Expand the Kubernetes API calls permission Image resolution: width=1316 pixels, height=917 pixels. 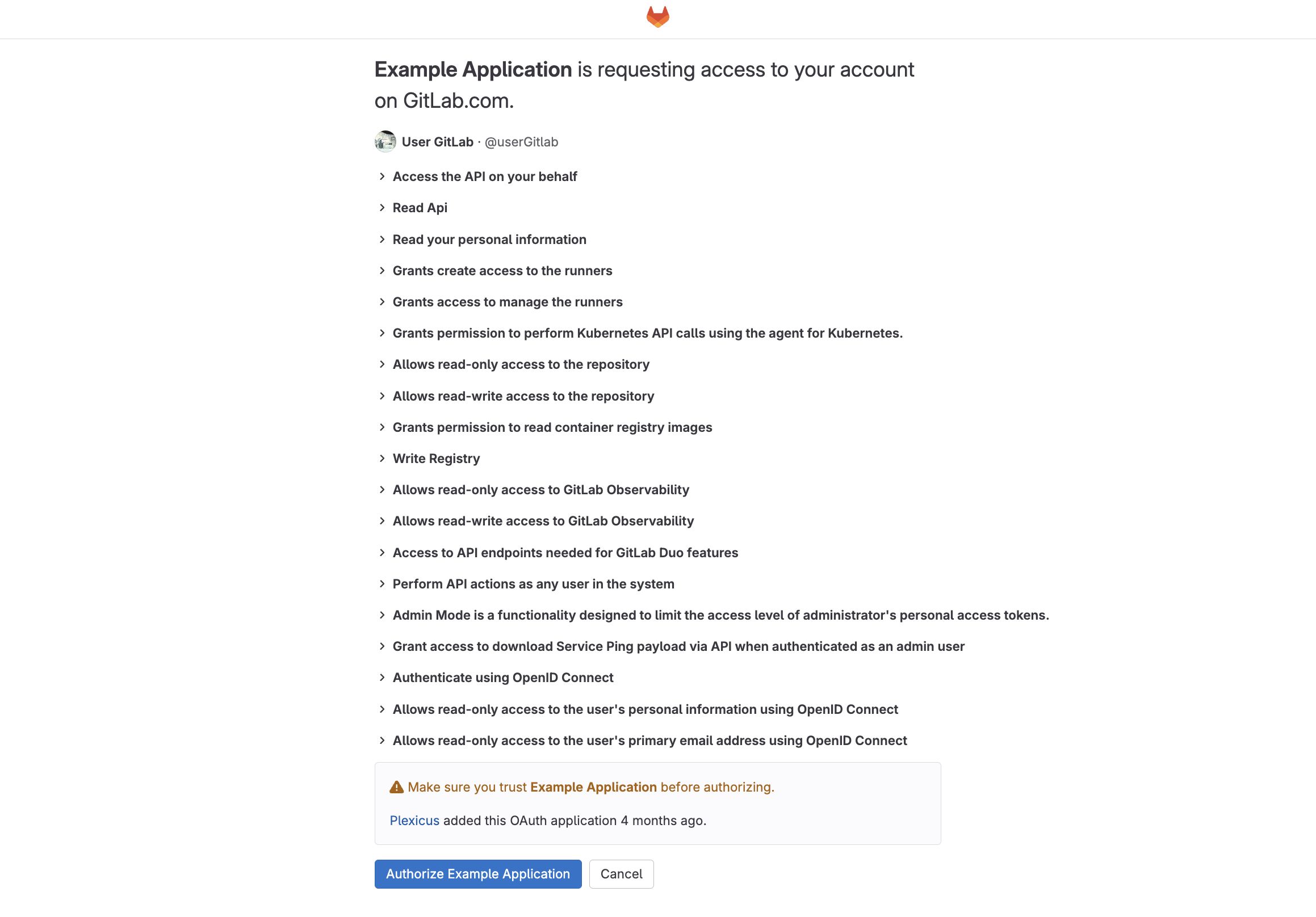[x=383, y=333]
